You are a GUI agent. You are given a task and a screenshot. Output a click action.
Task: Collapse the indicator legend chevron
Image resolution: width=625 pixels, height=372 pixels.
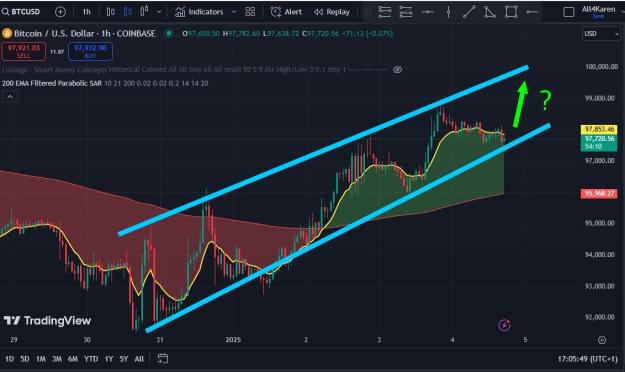10,97
